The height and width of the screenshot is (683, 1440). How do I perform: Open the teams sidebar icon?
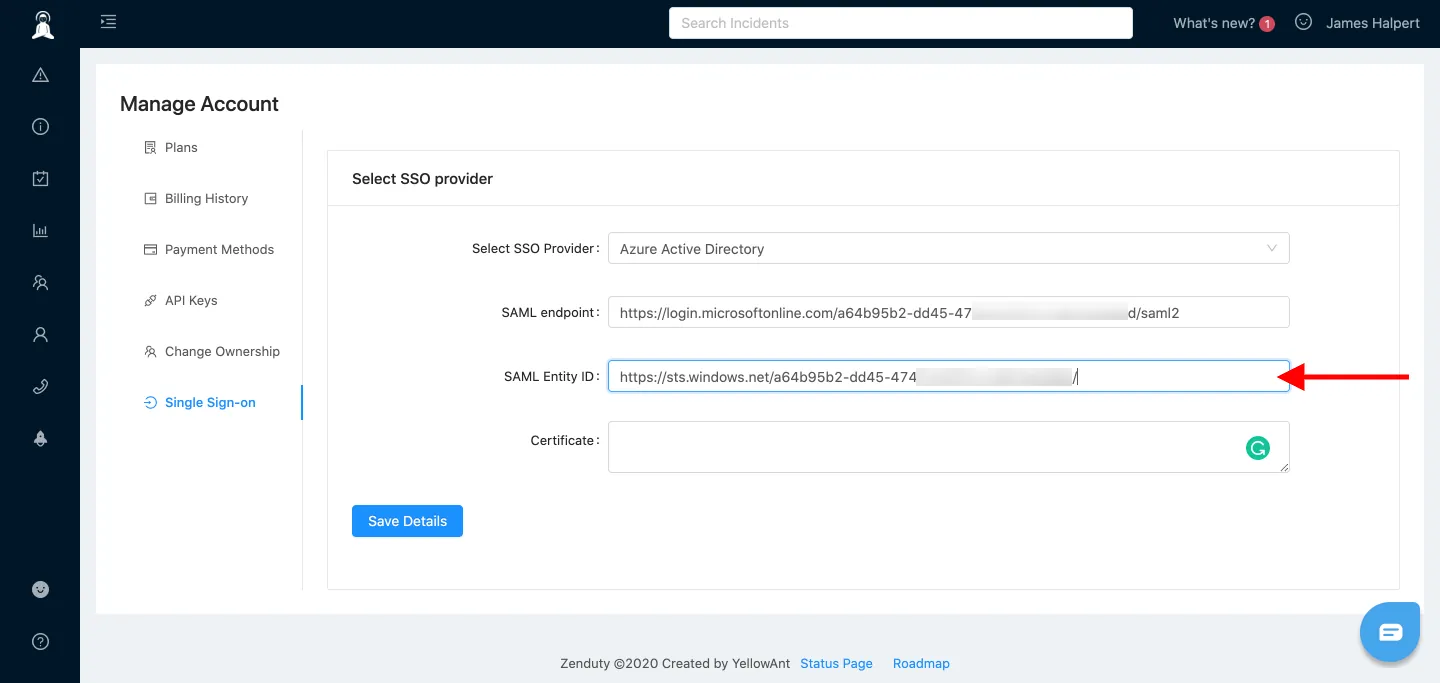[x=40, y=283]
